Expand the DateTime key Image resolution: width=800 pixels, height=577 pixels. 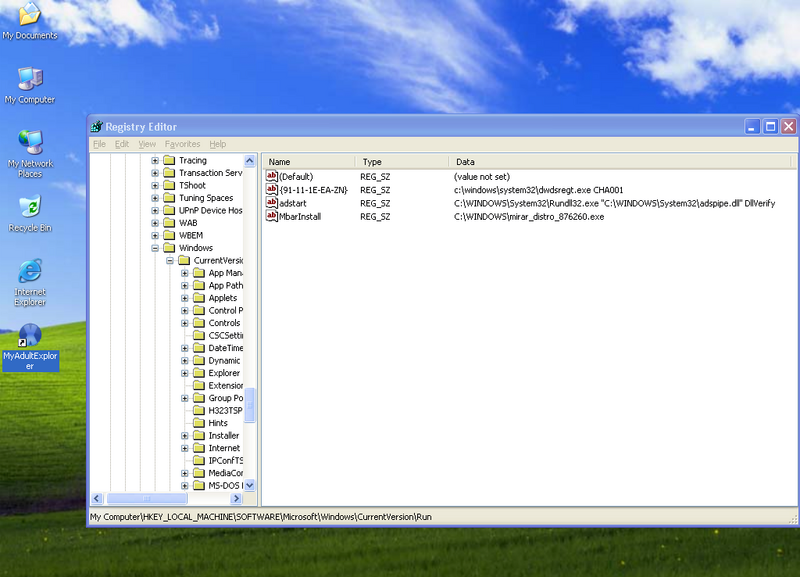tap(184, 348)
